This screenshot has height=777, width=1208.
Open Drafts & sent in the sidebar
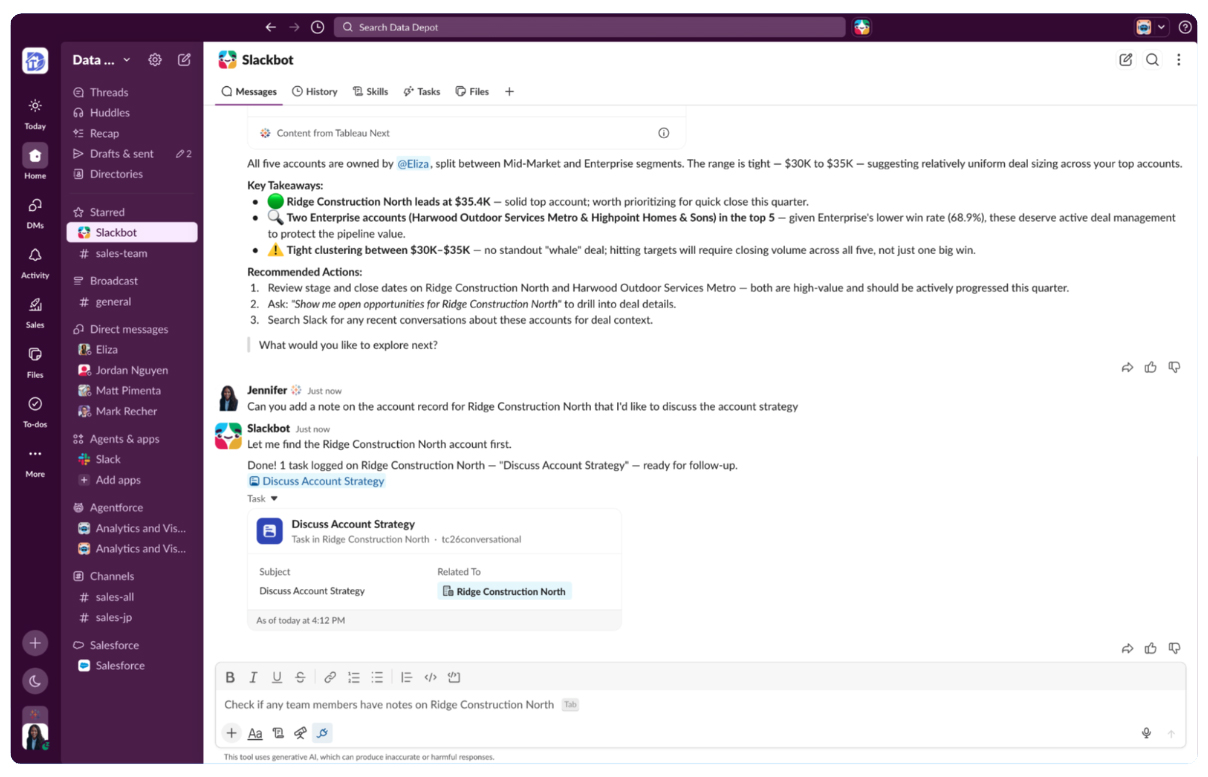coord(122,154)
